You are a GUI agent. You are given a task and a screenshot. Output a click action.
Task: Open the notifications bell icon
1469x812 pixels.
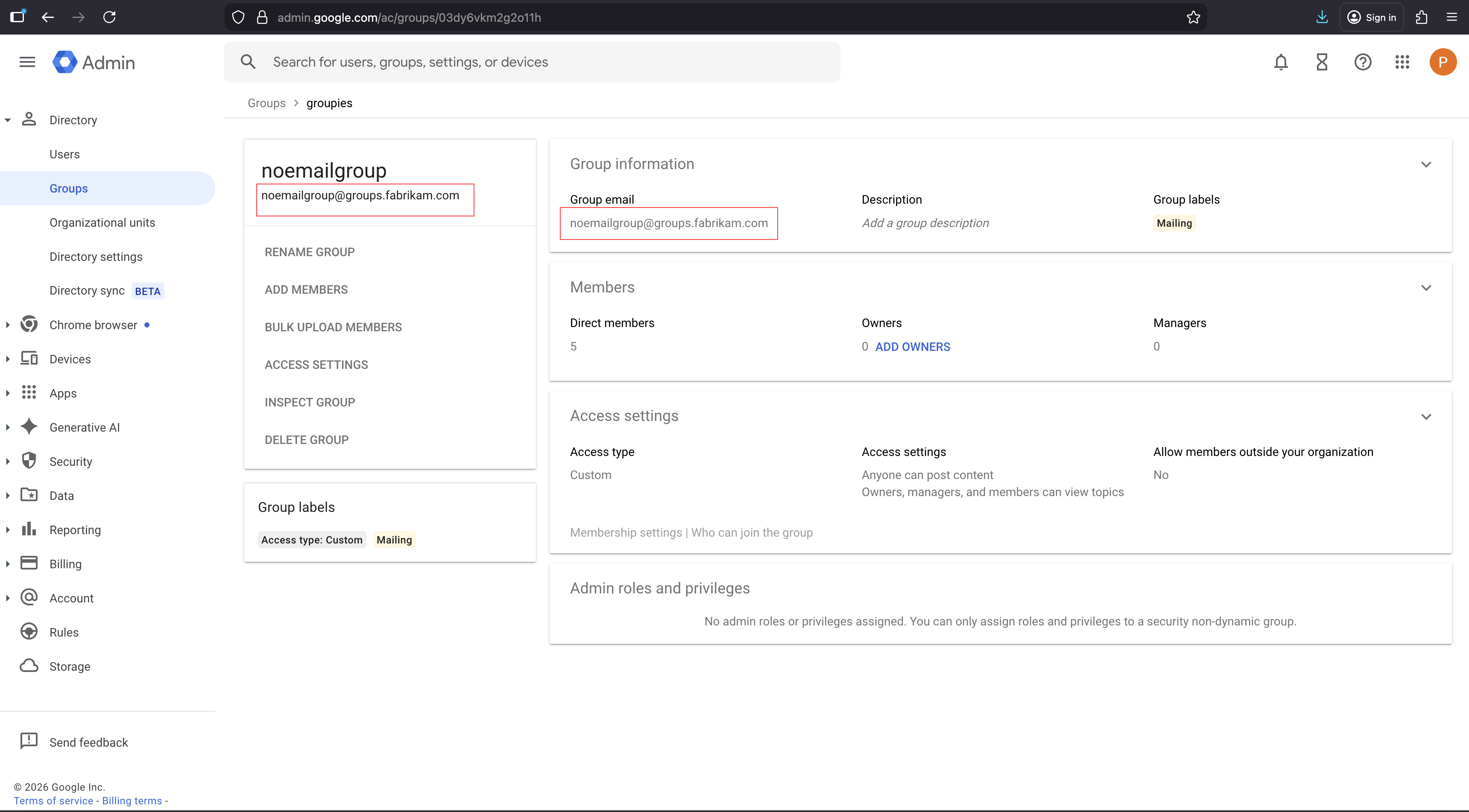click(1281, 61)
